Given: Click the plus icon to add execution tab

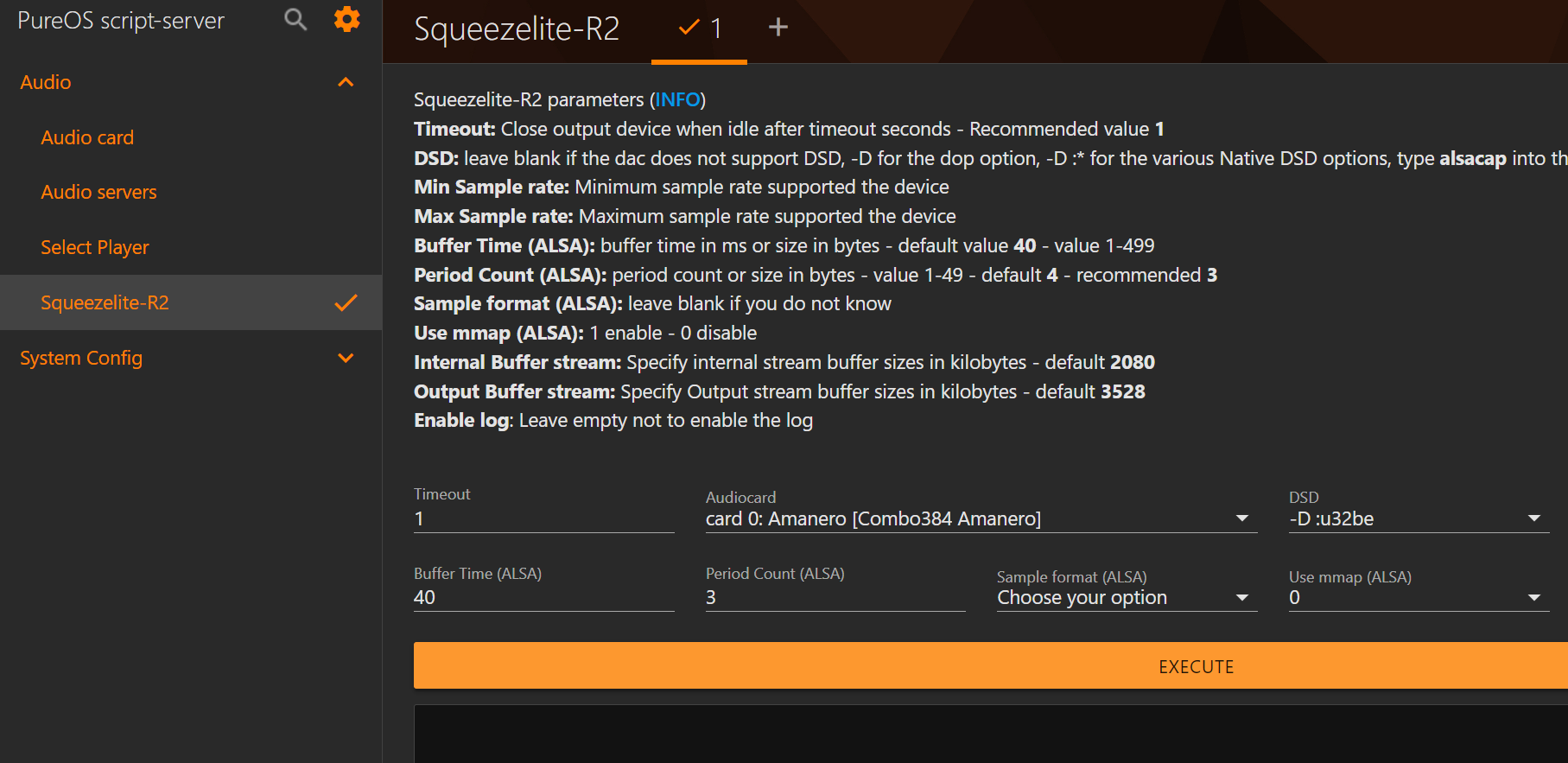Looking at the screenshot, I should click(x=778, y=28).
